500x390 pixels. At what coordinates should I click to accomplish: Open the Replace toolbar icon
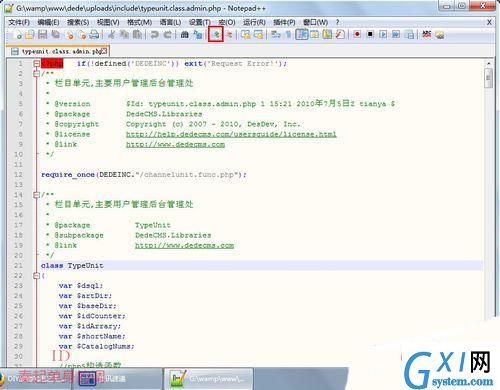(198, 35)
